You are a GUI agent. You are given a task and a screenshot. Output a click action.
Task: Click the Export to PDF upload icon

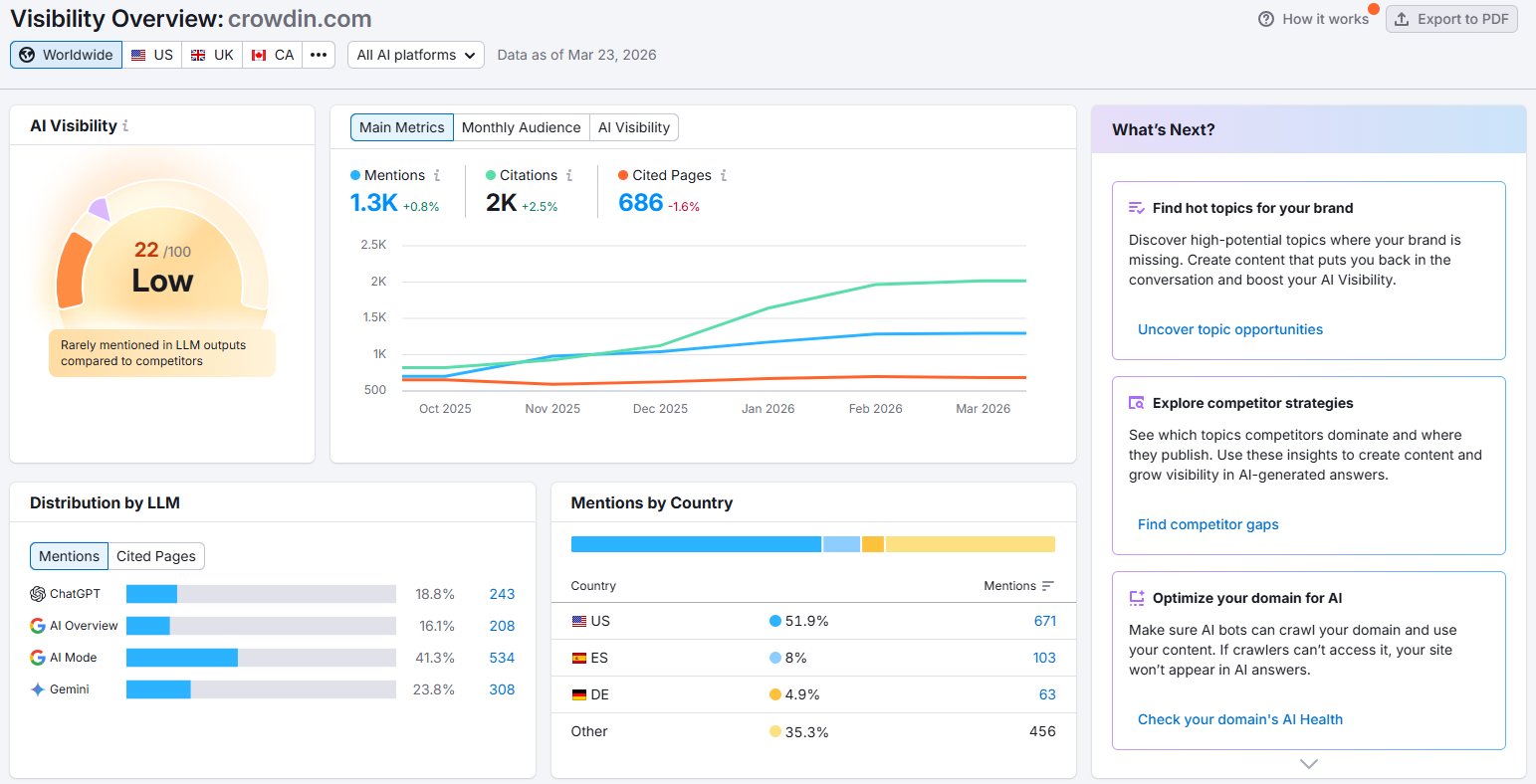1402,18
